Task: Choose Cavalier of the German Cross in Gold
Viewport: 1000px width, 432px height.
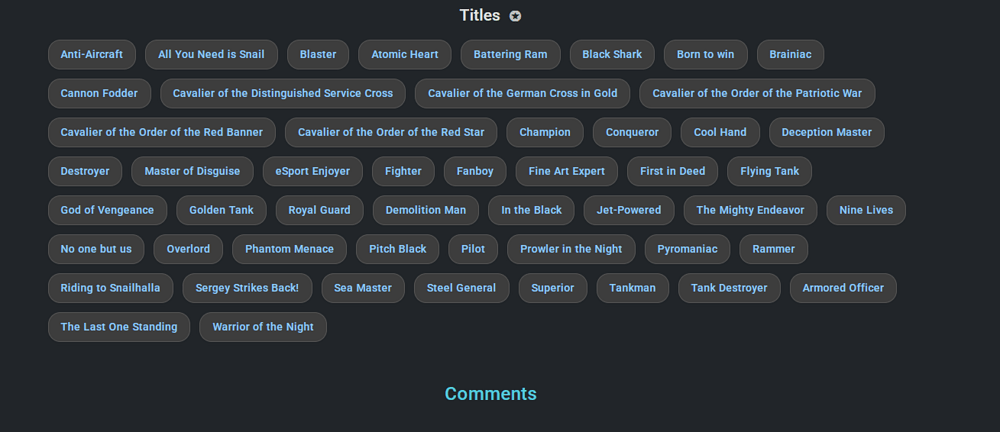Action: click(x=522, y=93)
